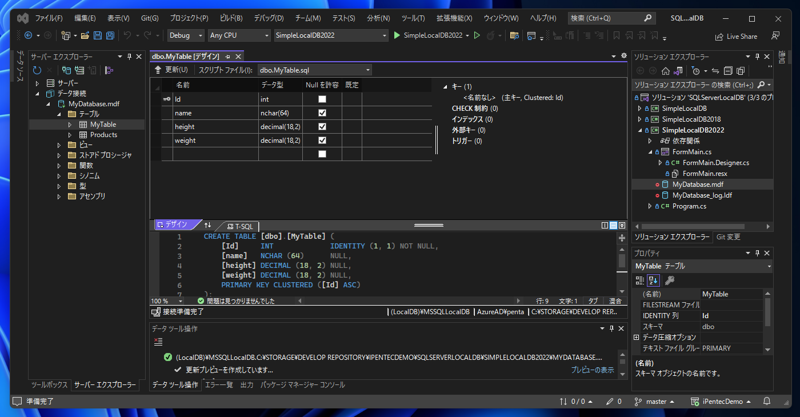Switch Properties to Categorized view icon
Image resolution: width=800 pixels, height=417 pixels.
(x=640, y=280)
